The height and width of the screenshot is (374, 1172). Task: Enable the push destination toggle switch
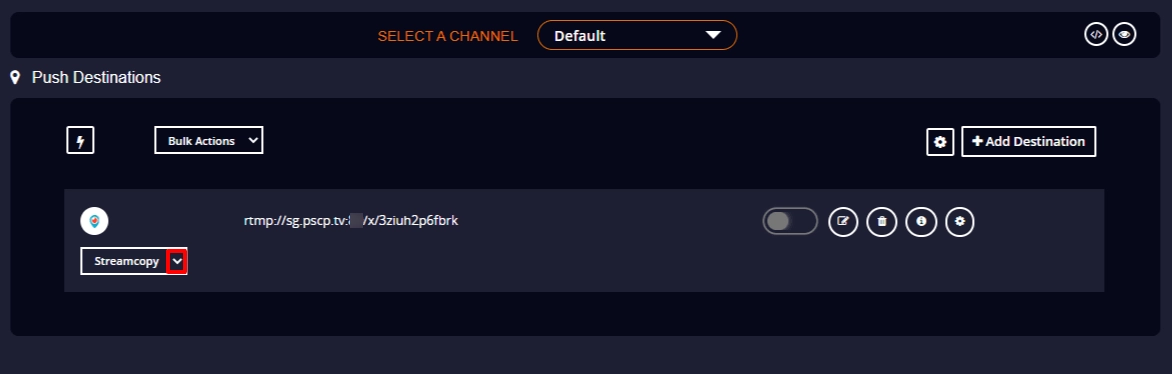pyautogui.click(x=790, y=221)
